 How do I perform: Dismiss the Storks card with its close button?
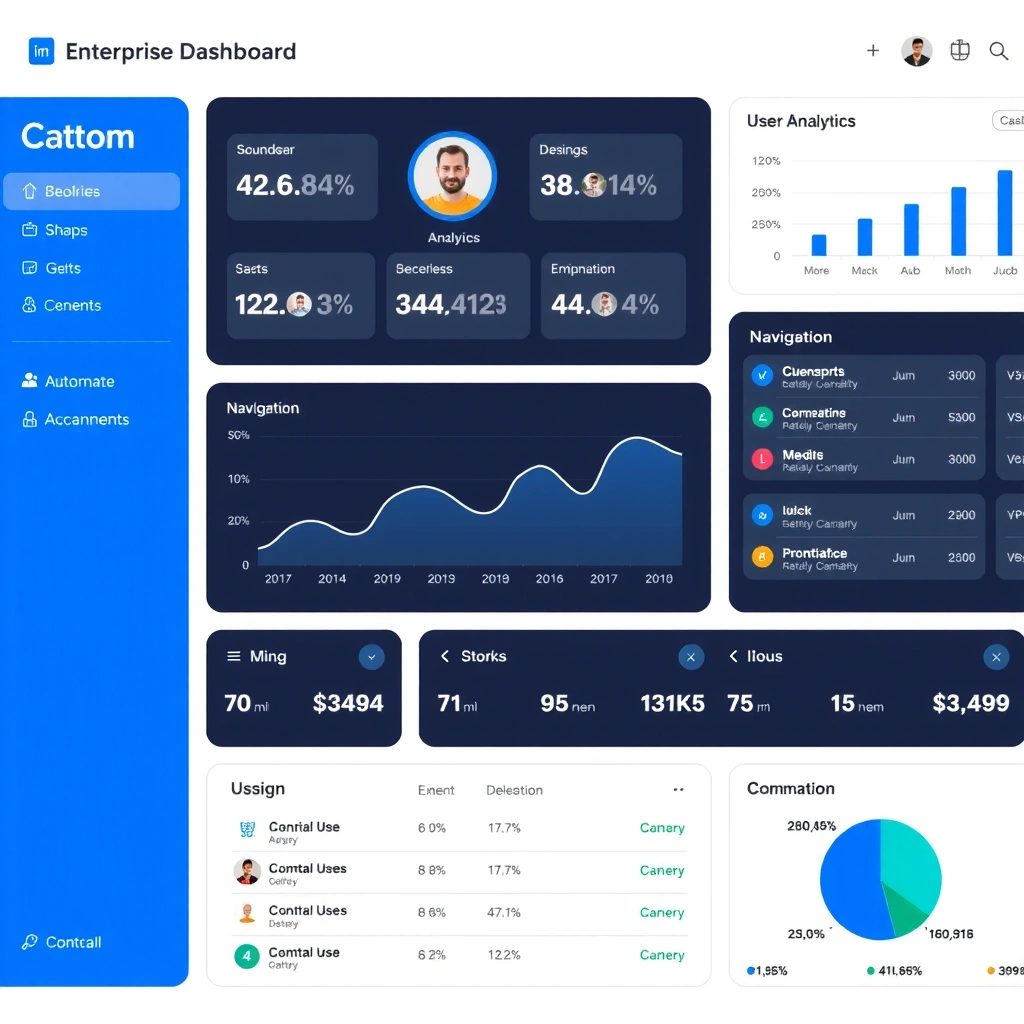[x=691, y=657]
